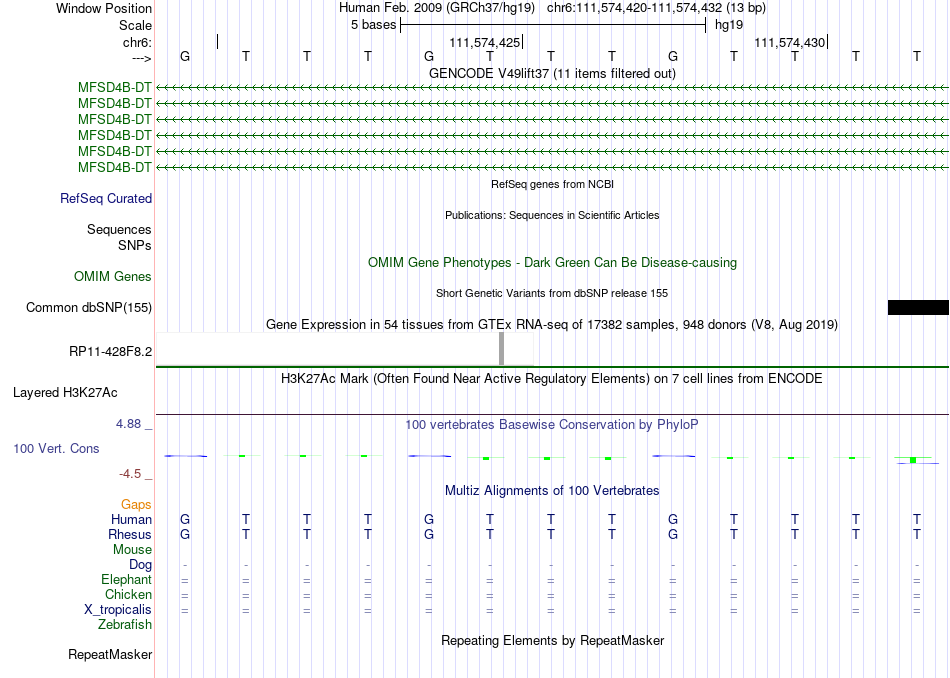This screenshot has height=678, width=950.
Task: Click the Rhesus alignment row label
Action: 130,535
